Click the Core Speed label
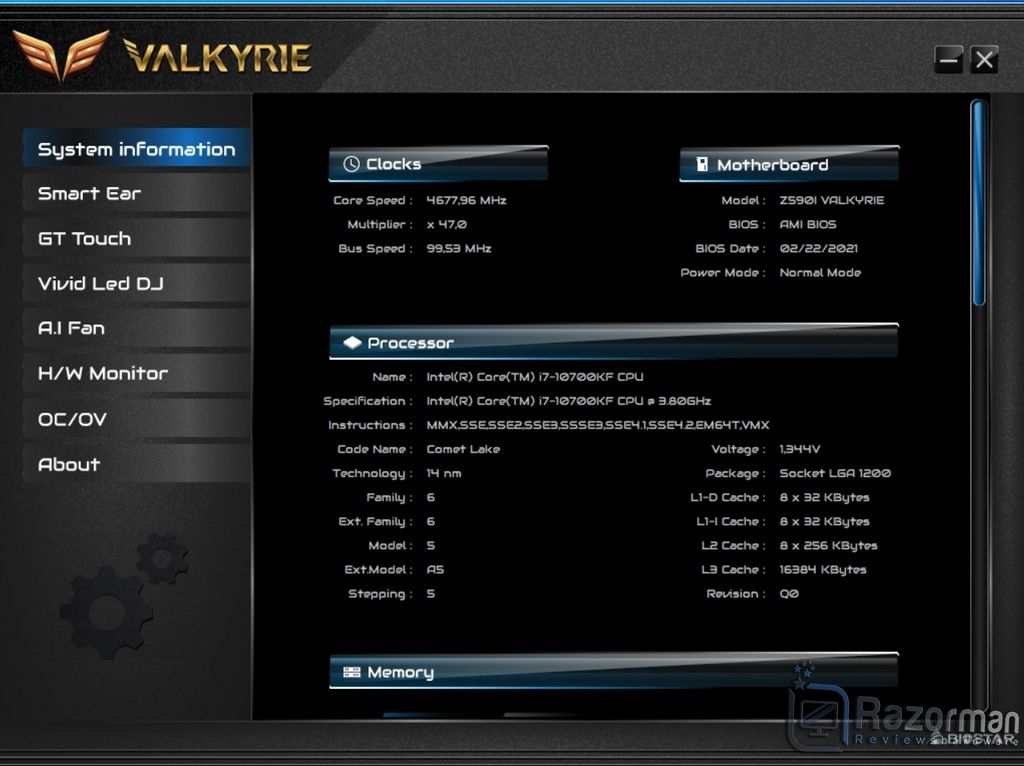1024x766 pixels. (373, 200)
